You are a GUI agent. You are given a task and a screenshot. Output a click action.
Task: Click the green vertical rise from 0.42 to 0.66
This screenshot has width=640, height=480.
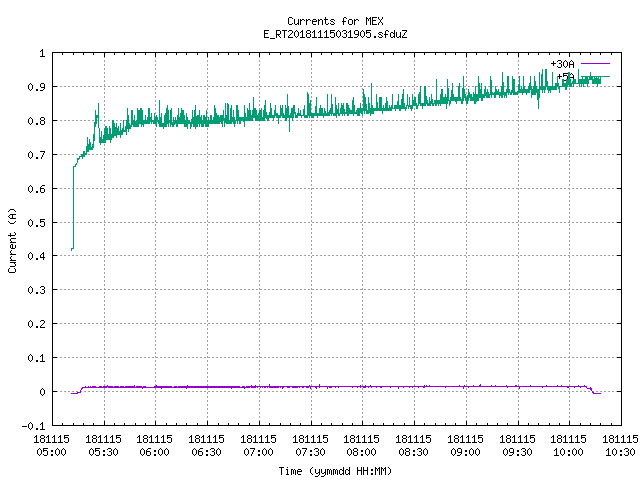click(x=73, y=207)
